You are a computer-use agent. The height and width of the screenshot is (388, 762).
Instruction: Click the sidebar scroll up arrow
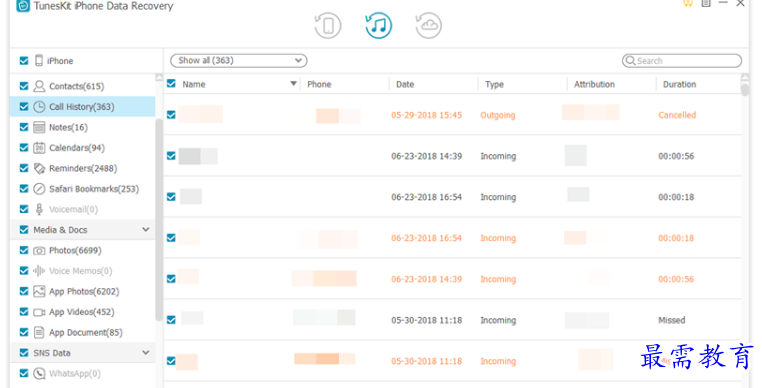pos(159,77)
